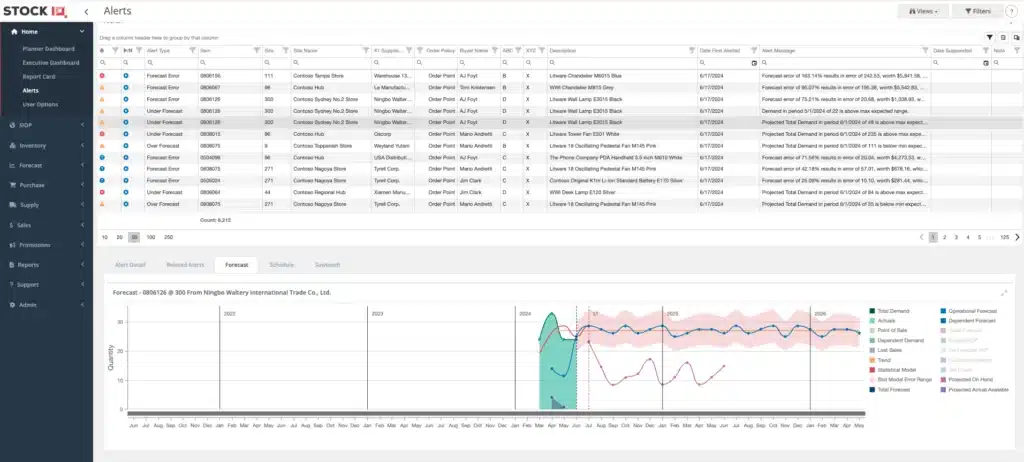Collapse the Home menu section
Viewport: 1024px width, 462px height.
pos(82,31)
